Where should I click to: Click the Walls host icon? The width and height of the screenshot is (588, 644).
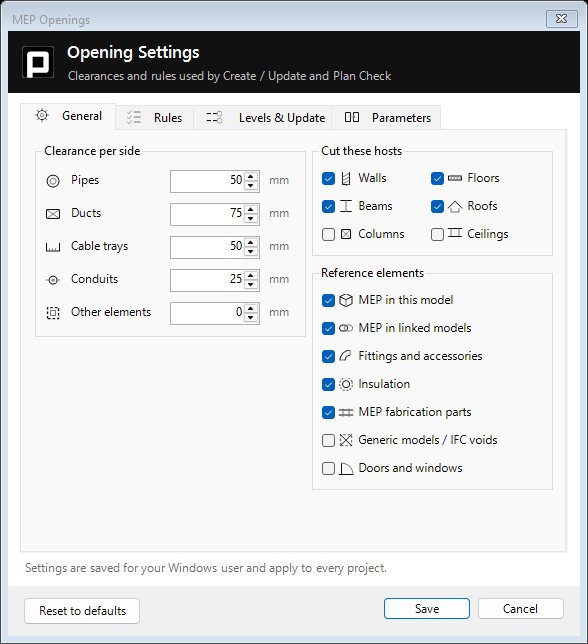click(346, 179)
